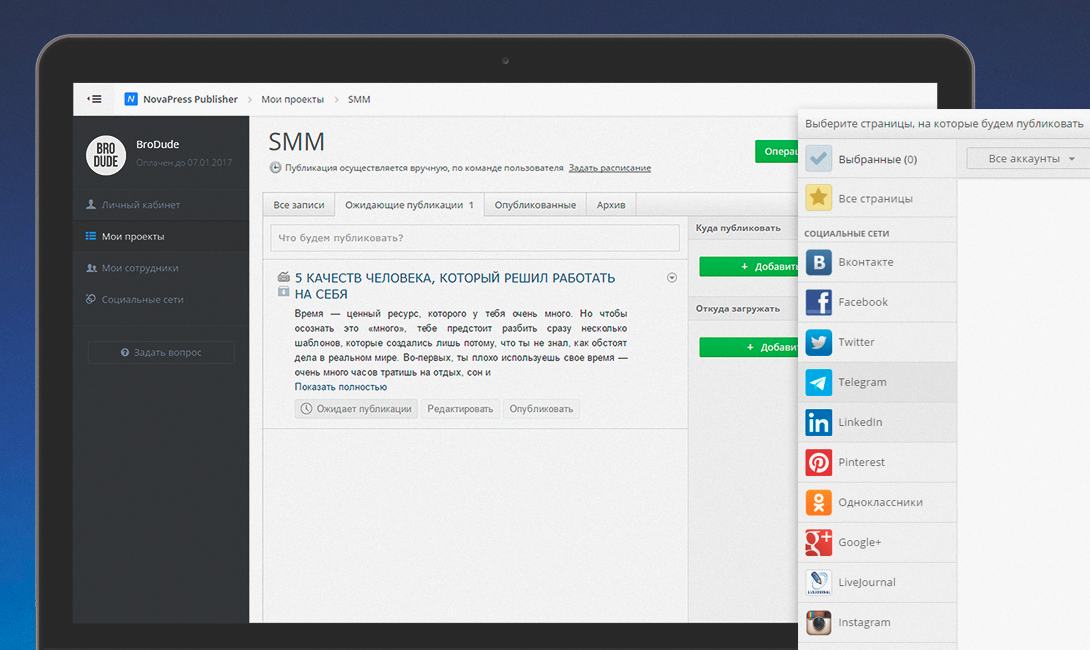1090x650 pixels.
Task: Choose LiveJournal network icon
Action: pos(818,583)
